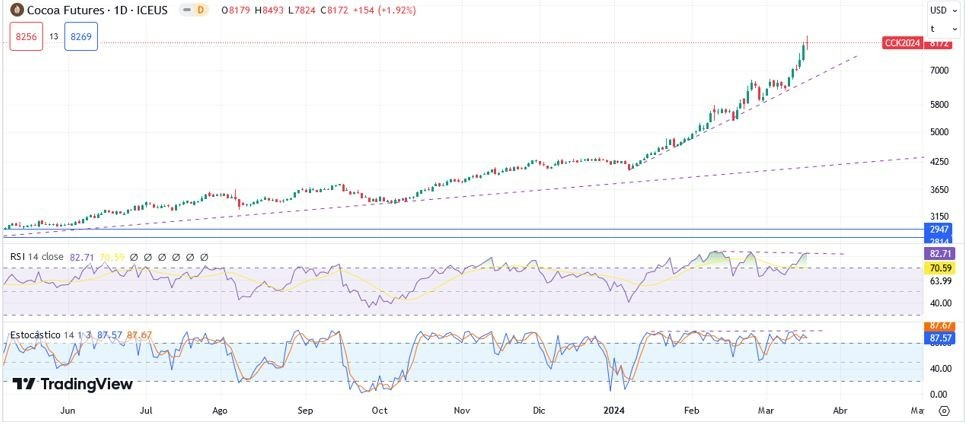
Task: Select the RSI 14 close indicator legend
Action: point(37,257)
